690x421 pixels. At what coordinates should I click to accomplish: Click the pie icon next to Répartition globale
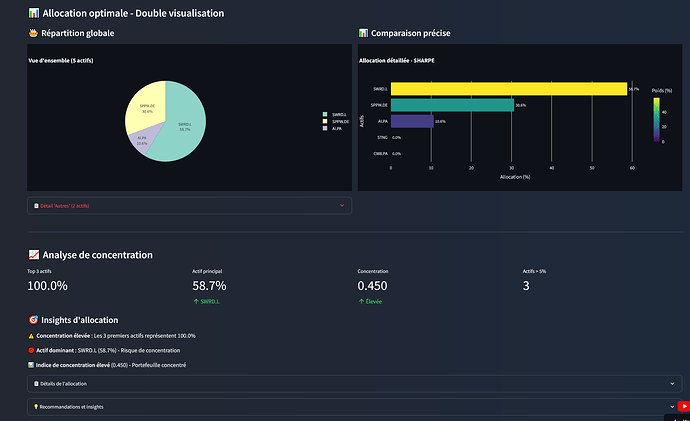pyautogui.click(x=33, y=34)
